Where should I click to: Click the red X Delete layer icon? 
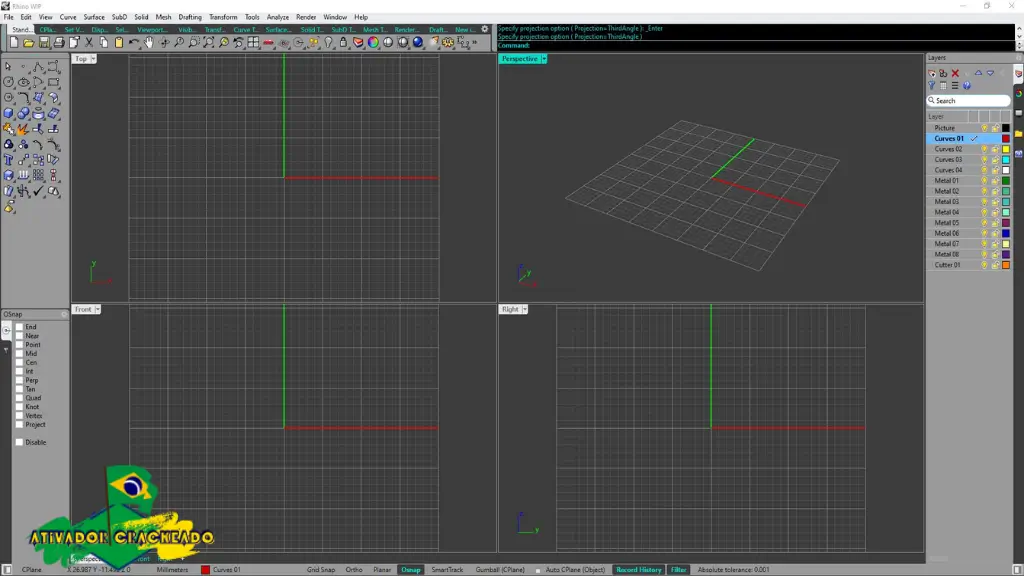955,73
